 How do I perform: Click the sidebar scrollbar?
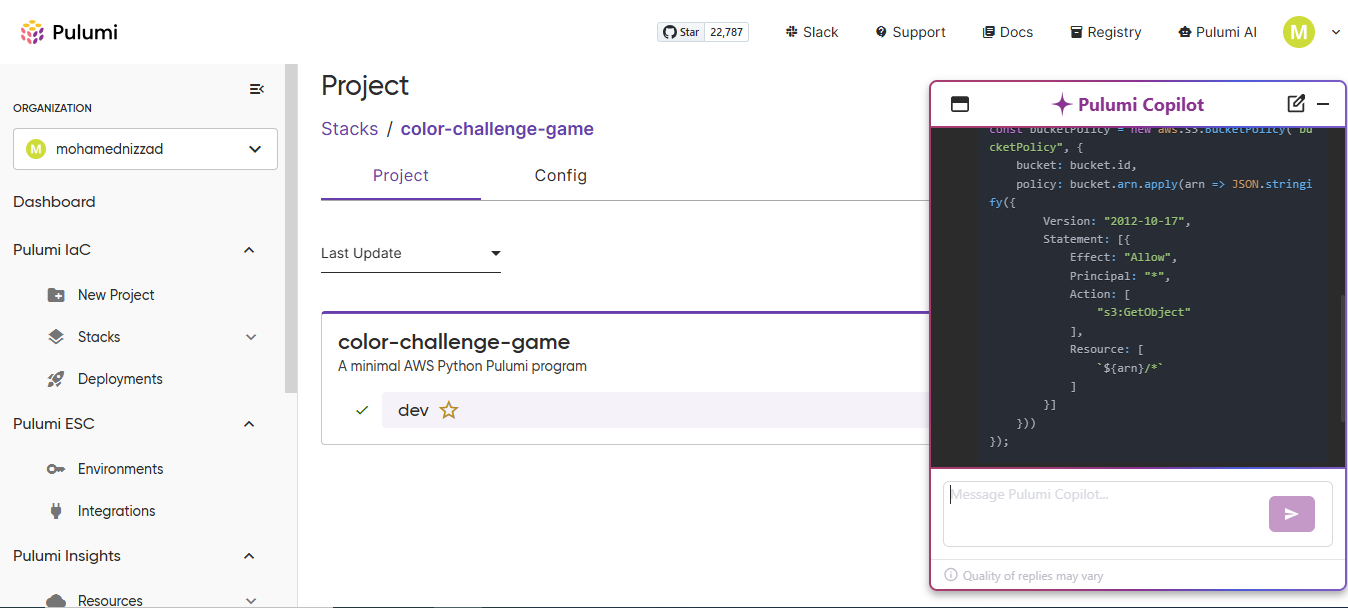(291, 228)
